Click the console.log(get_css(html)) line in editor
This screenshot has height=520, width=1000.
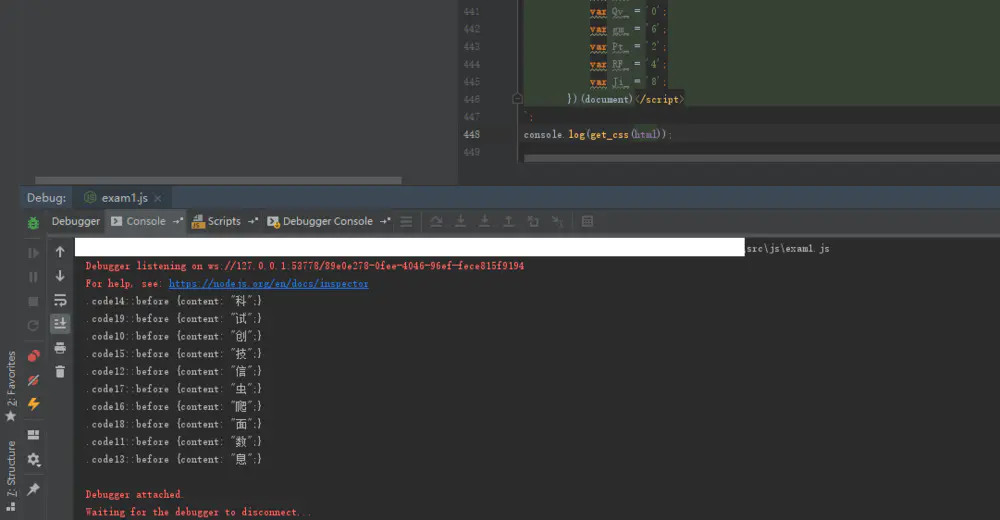[598, 135]
